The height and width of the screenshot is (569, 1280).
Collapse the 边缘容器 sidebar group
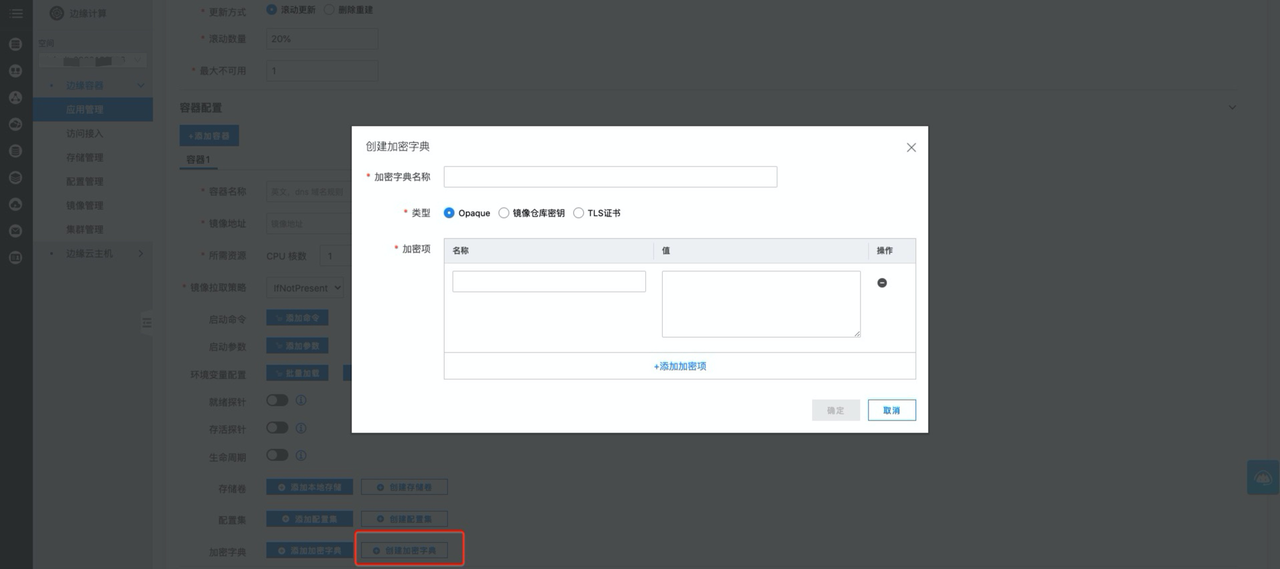point(141,86)
